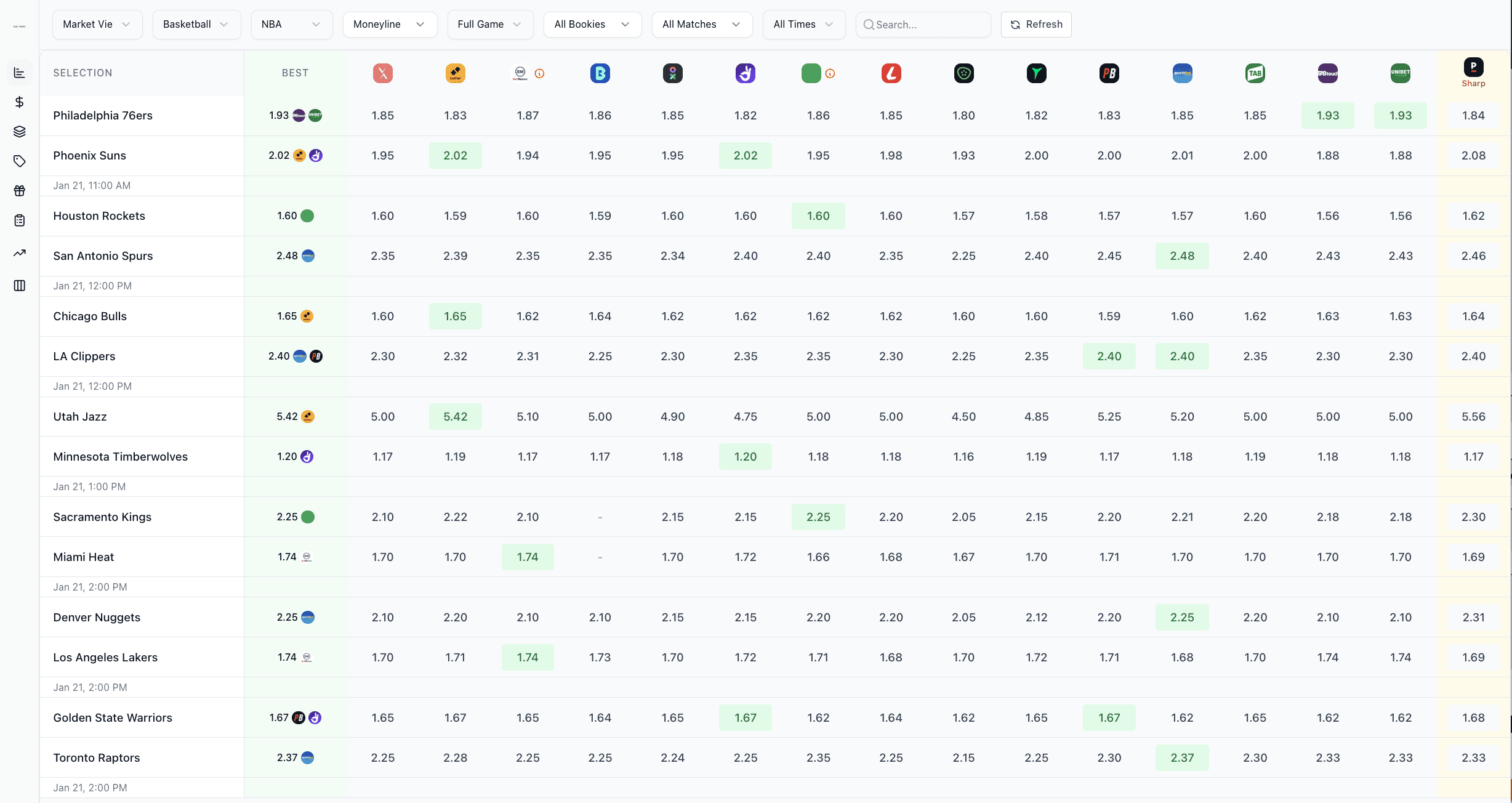This screenshot has width=1512, height=803.
Task: Click the TAB bookmaker column logo
Action: pos(1255,73)
